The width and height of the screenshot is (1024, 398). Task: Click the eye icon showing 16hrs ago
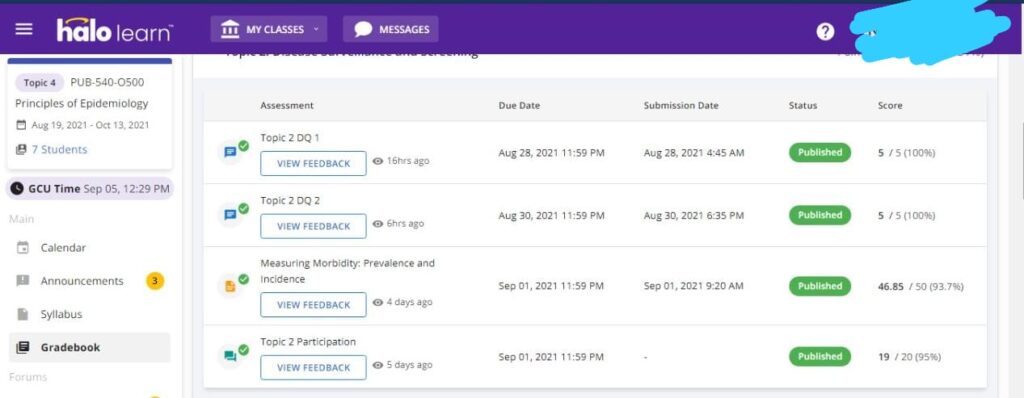click(x=377, y=161)
